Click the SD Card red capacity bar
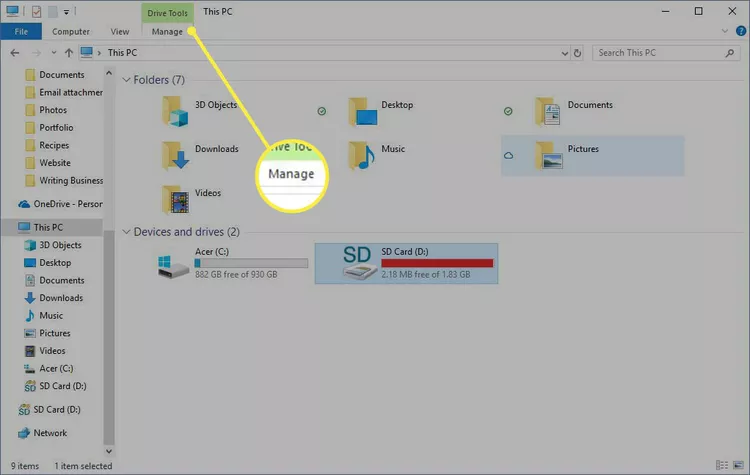 point(437,263)
